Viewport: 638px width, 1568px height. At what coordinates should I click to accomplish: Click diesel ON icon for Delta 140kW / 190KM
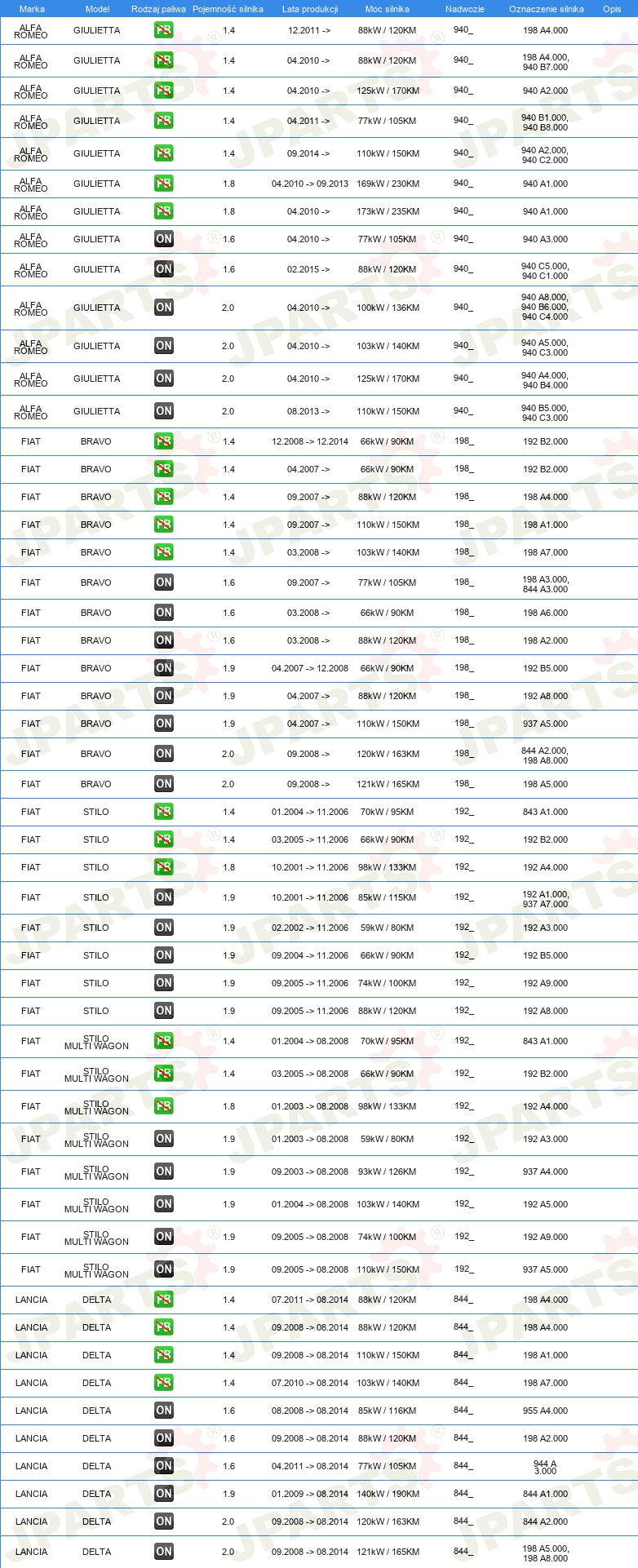click(164, 1494)
